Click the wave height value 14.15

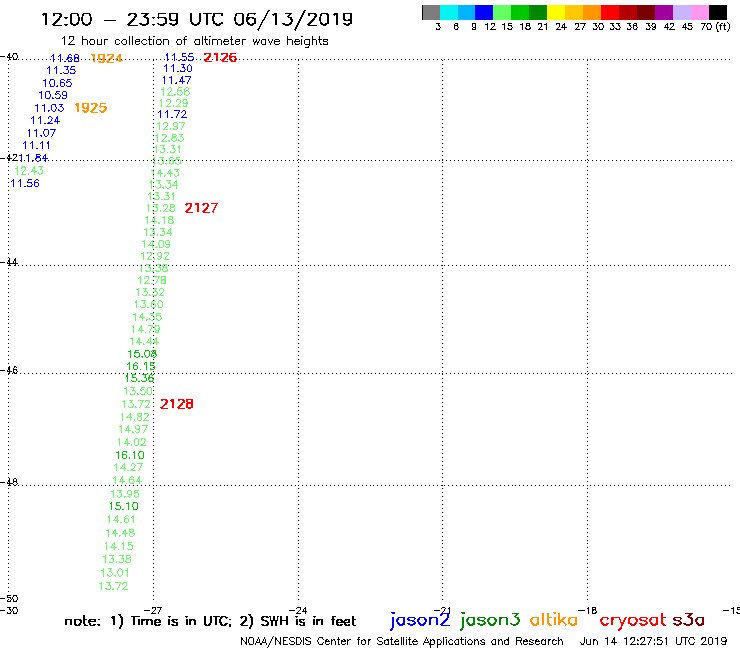118,546
